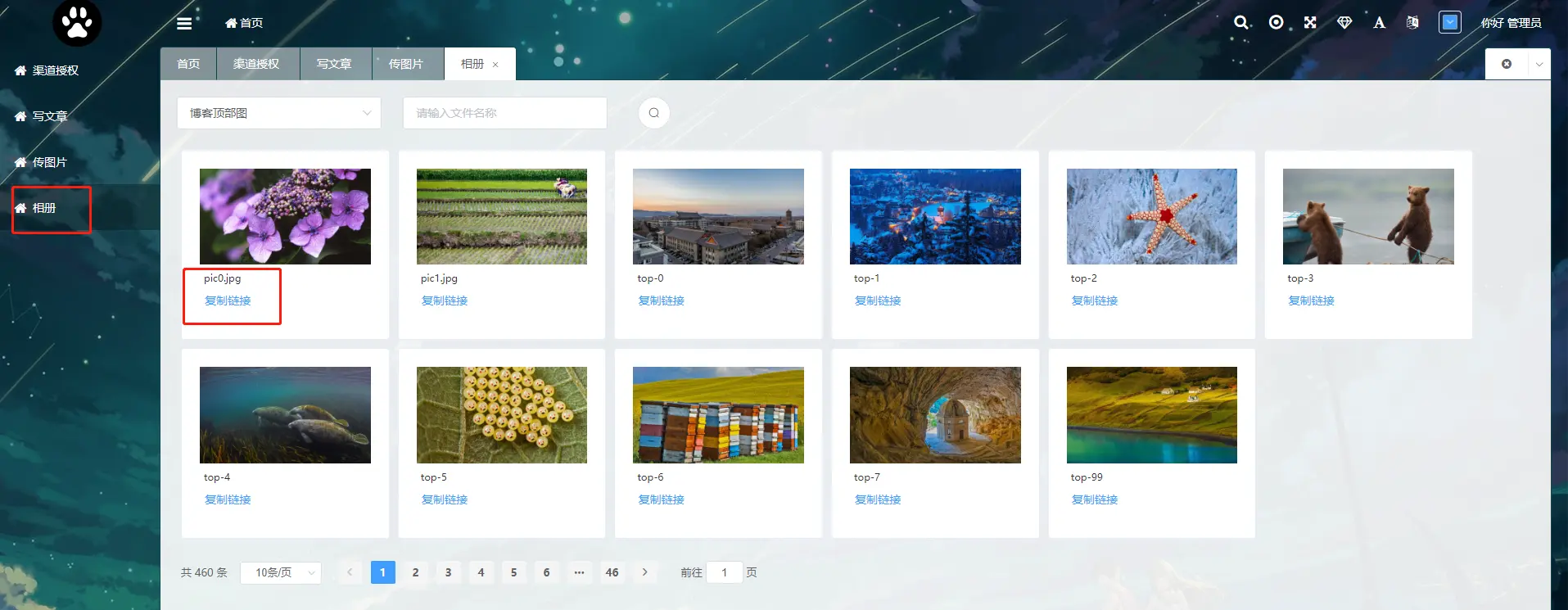1568x610 pixels.
Task: Go to page 2
Action: 415,572
